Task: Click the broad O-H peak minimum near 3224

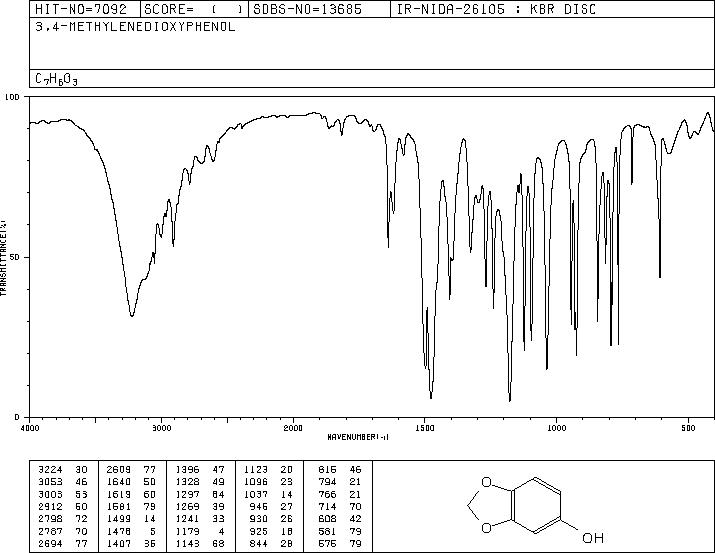Action: point(132,315)
